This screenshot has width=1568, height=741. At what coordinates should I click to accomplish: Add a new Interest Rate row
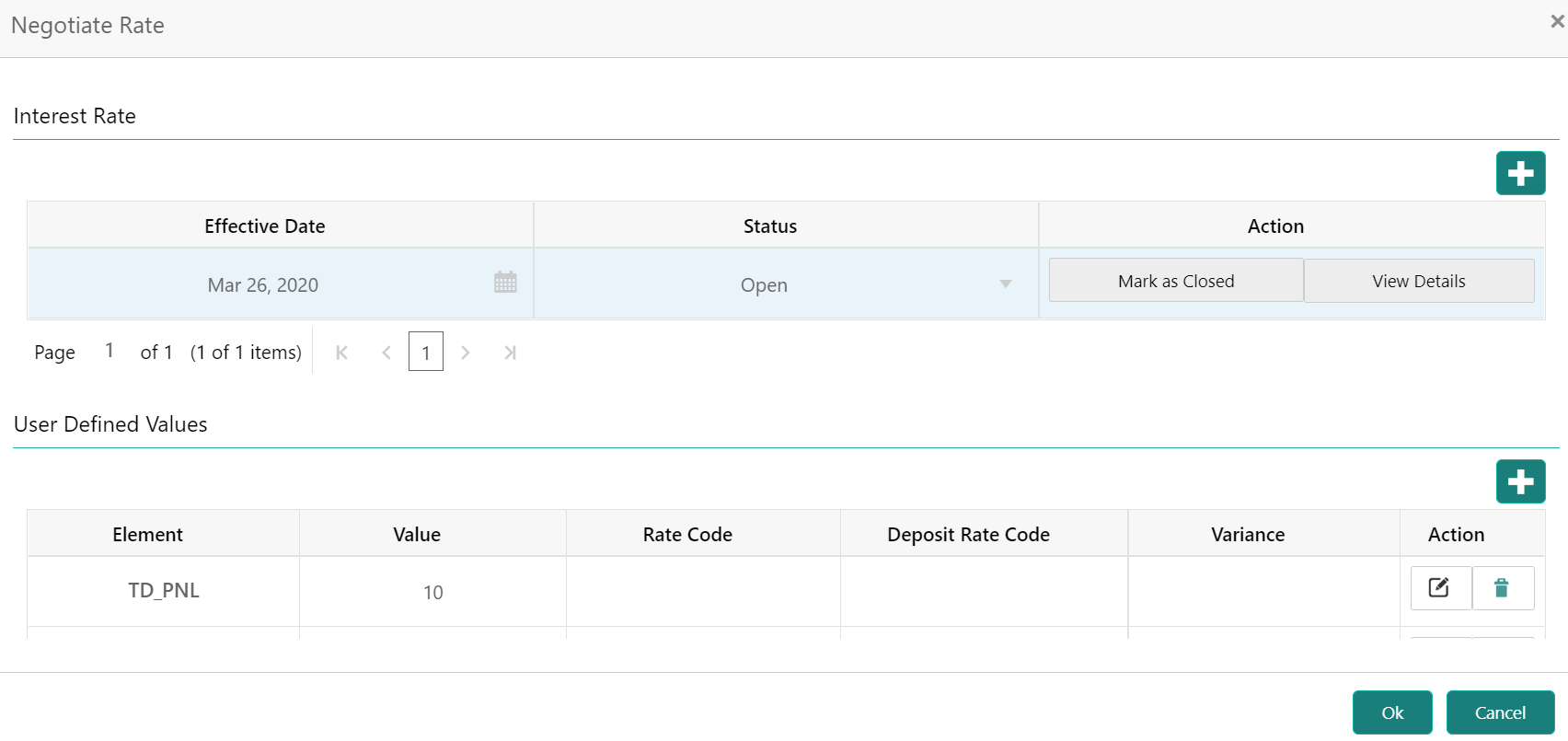tap(1520, 173)
